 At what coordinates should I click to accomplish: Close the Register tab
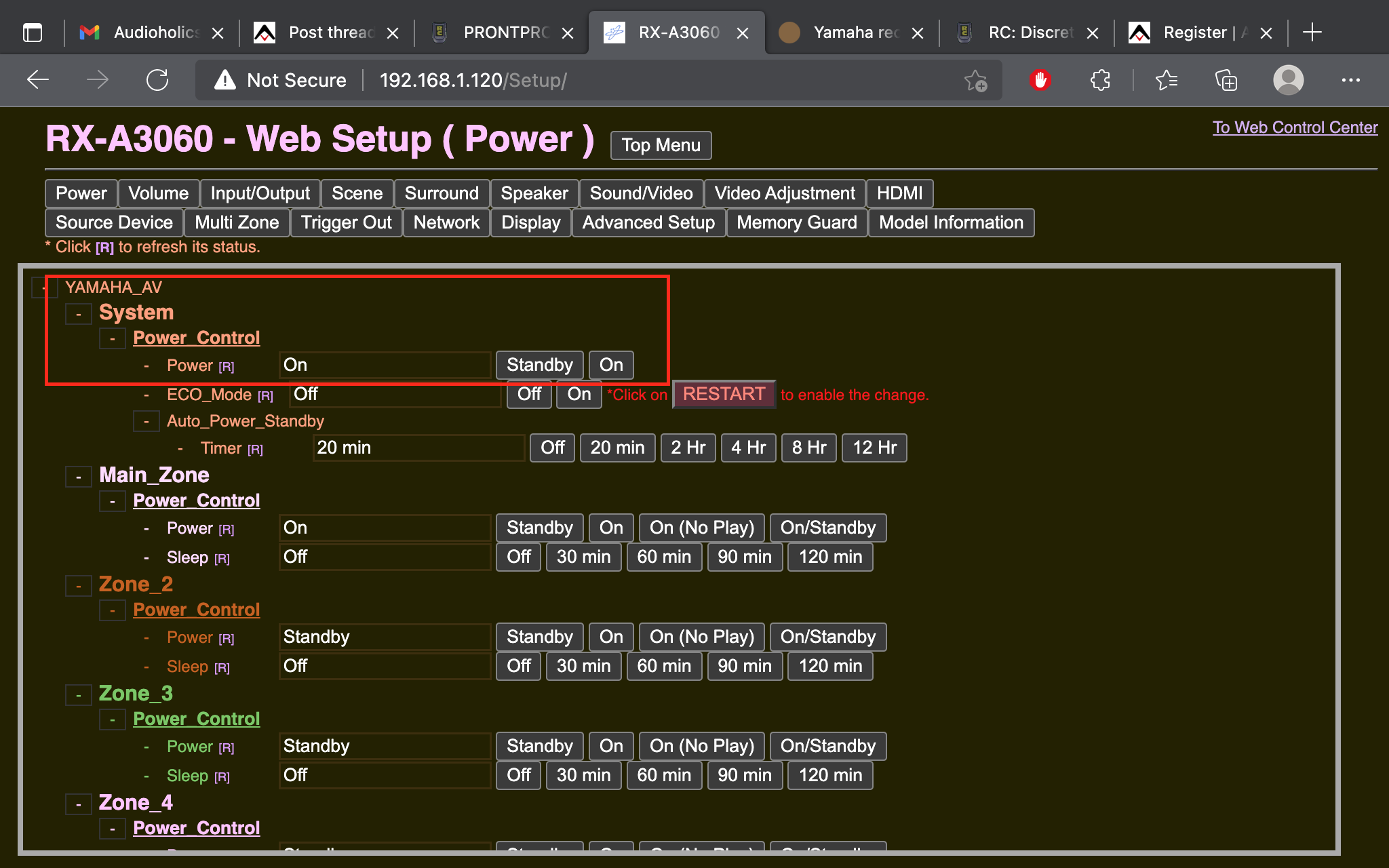tap(1266, 33)
